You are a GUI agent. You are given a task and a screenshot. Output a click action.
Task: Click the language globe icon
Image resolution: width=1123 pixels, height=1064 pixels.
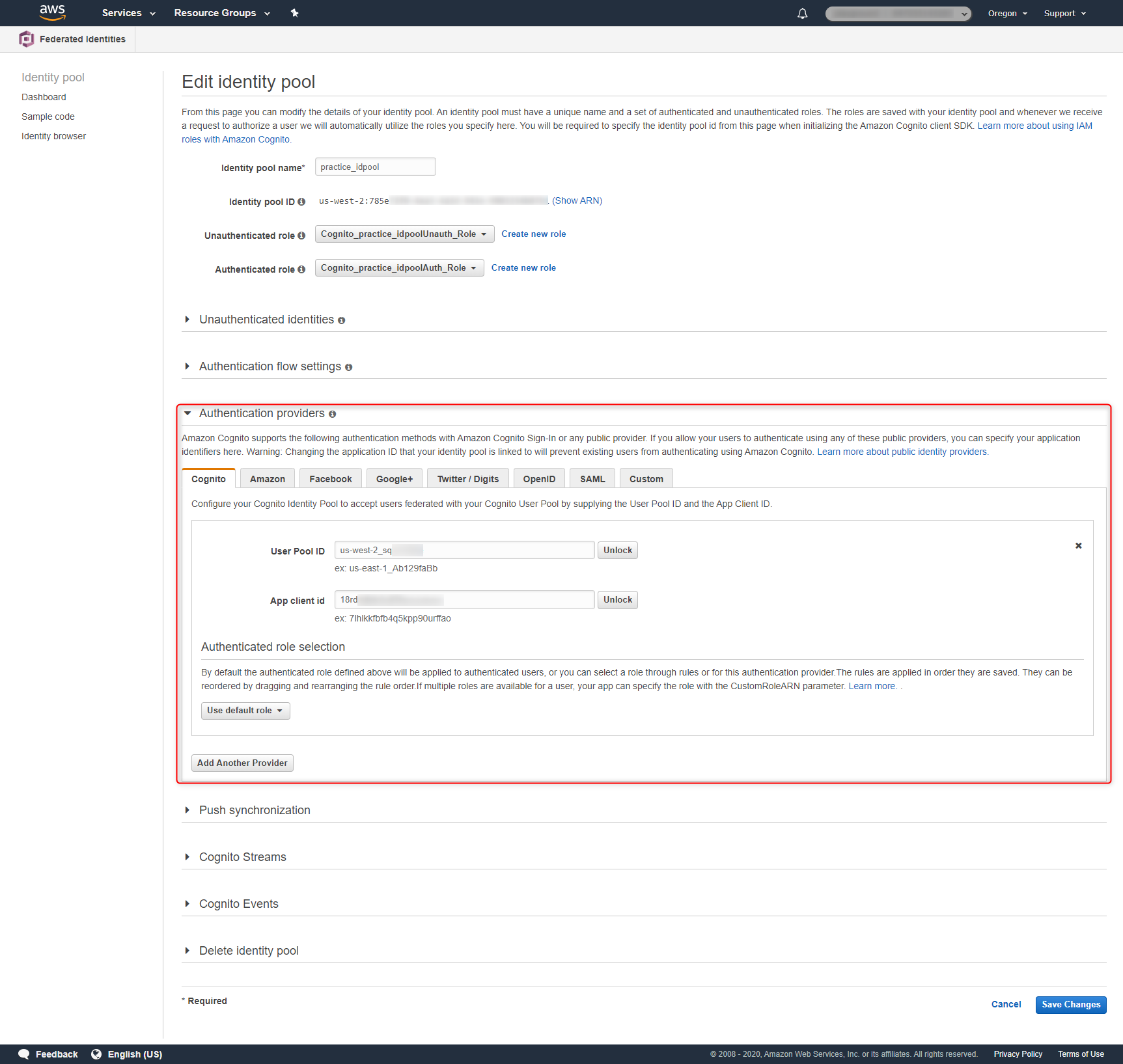pyautogui.click(x=96, y=1054)
